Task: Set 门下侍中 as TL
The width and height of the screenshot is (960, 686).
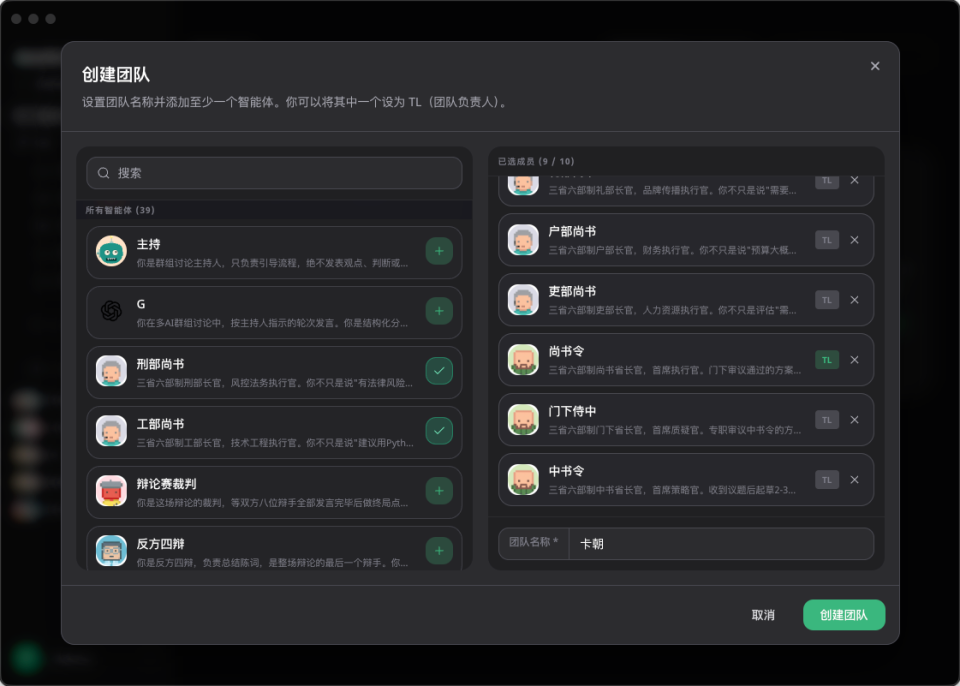Action: 827,420
